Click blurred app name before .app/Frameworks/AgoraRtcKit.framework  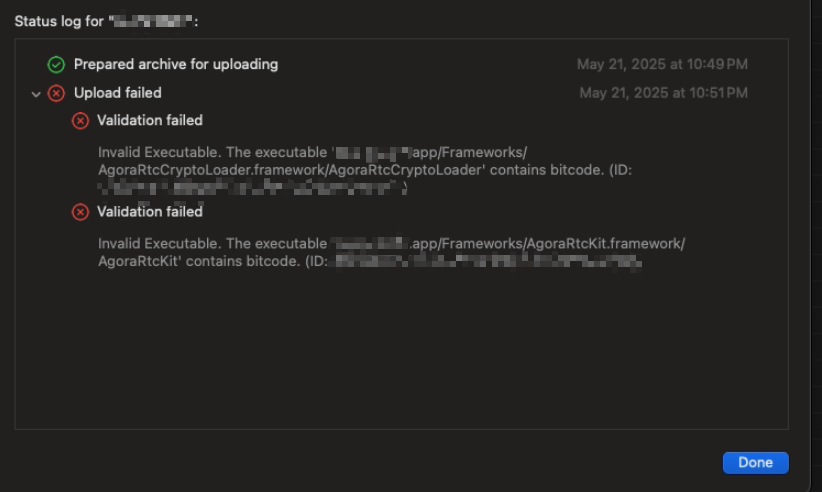tap(370, 243)
